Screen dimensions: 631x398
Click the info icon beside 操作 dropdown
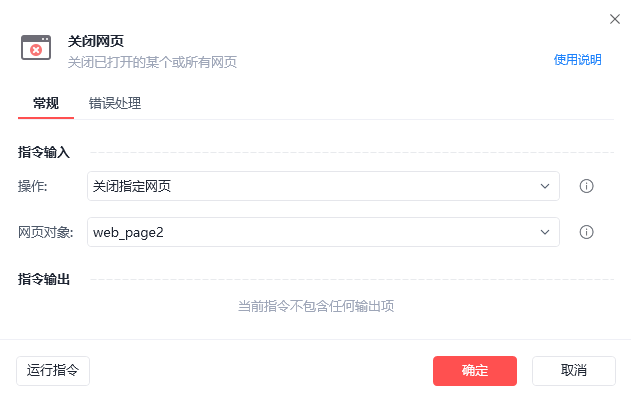pos(586,186)
